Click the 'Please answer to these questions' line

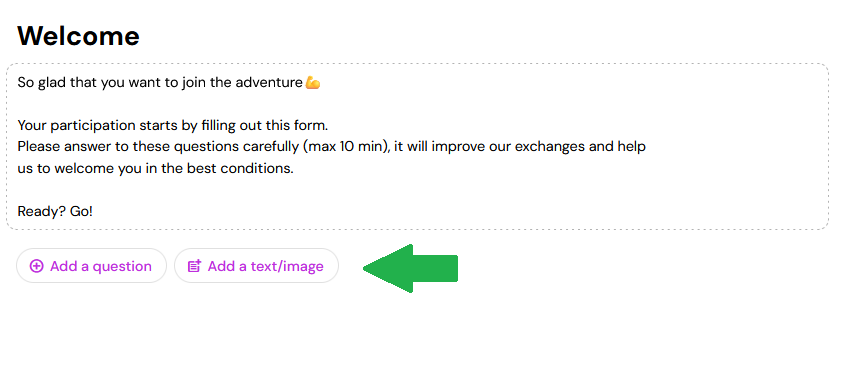(x=331, y=147)
